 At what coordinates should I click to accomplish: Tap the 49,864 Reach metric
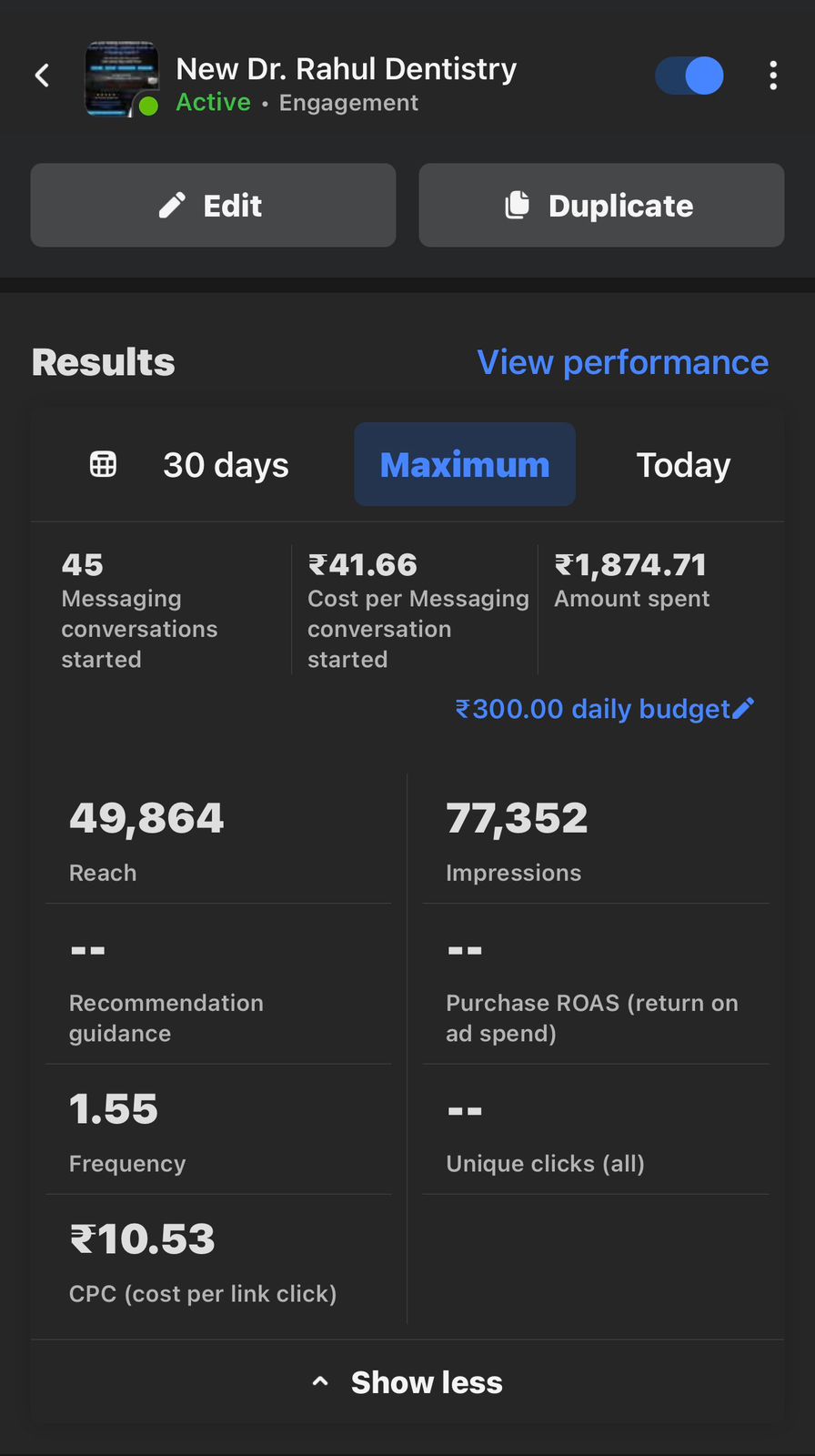tap(146, 839)
